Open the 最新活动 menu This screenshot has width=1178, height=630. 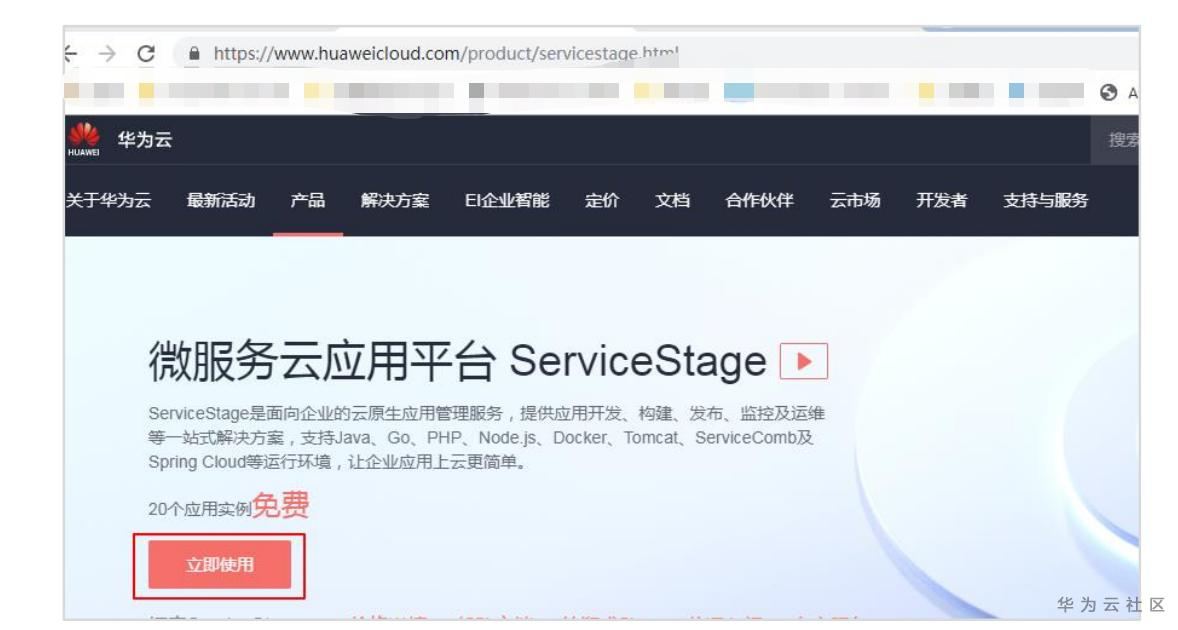[221, 200]
